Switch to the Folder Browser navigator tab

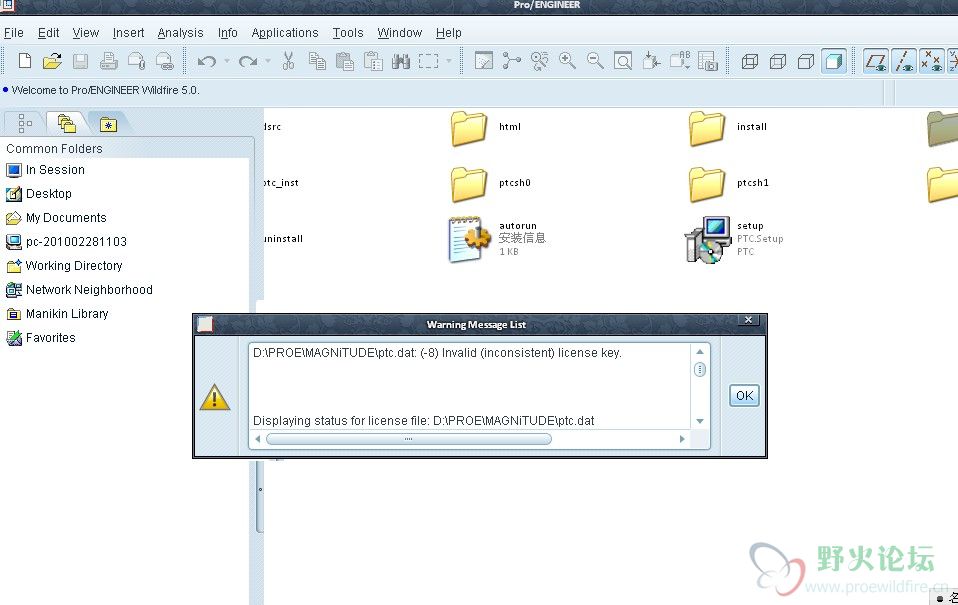(x=67, y=123)
